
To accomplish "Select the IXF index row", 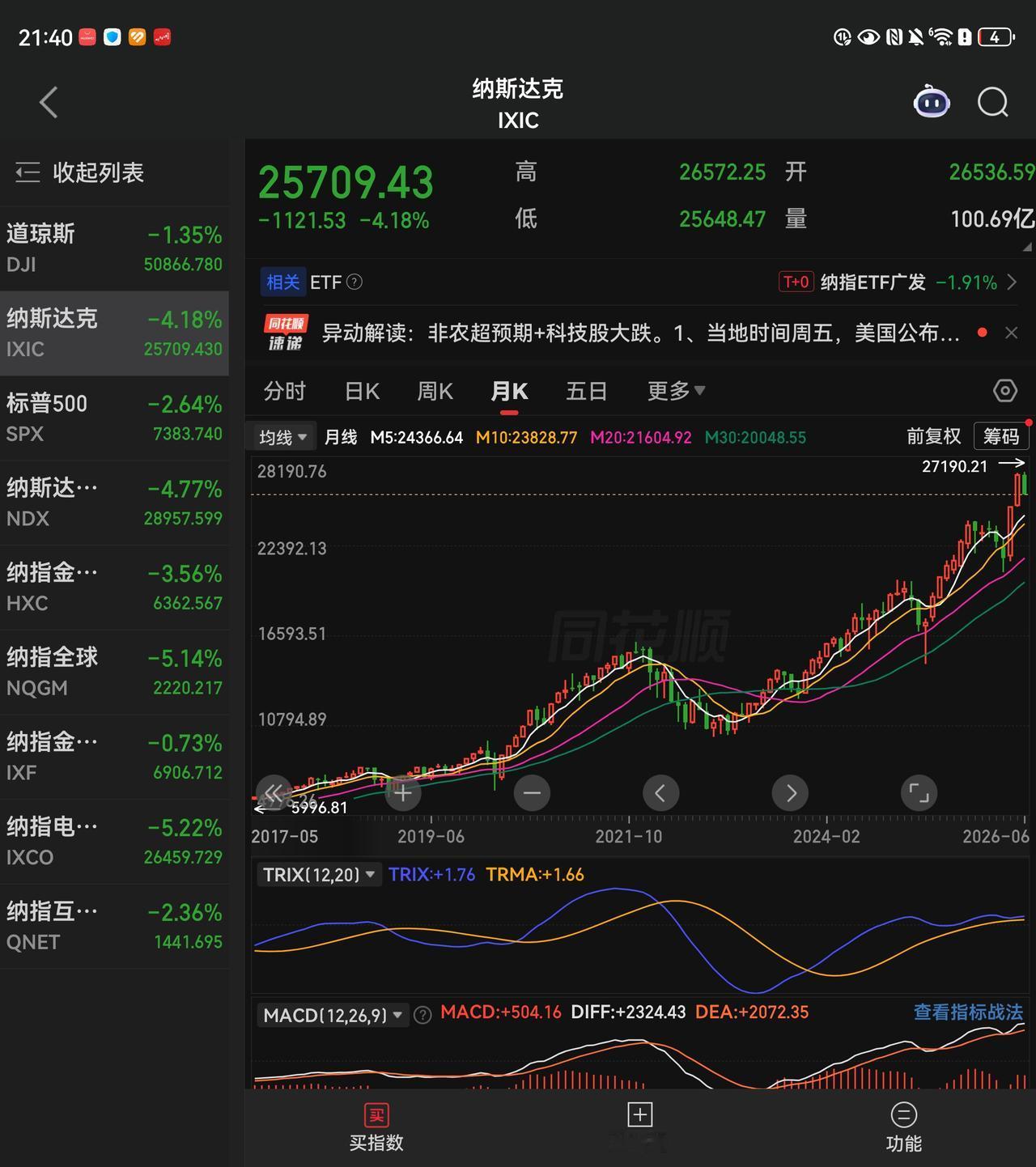I will (114, 757).
